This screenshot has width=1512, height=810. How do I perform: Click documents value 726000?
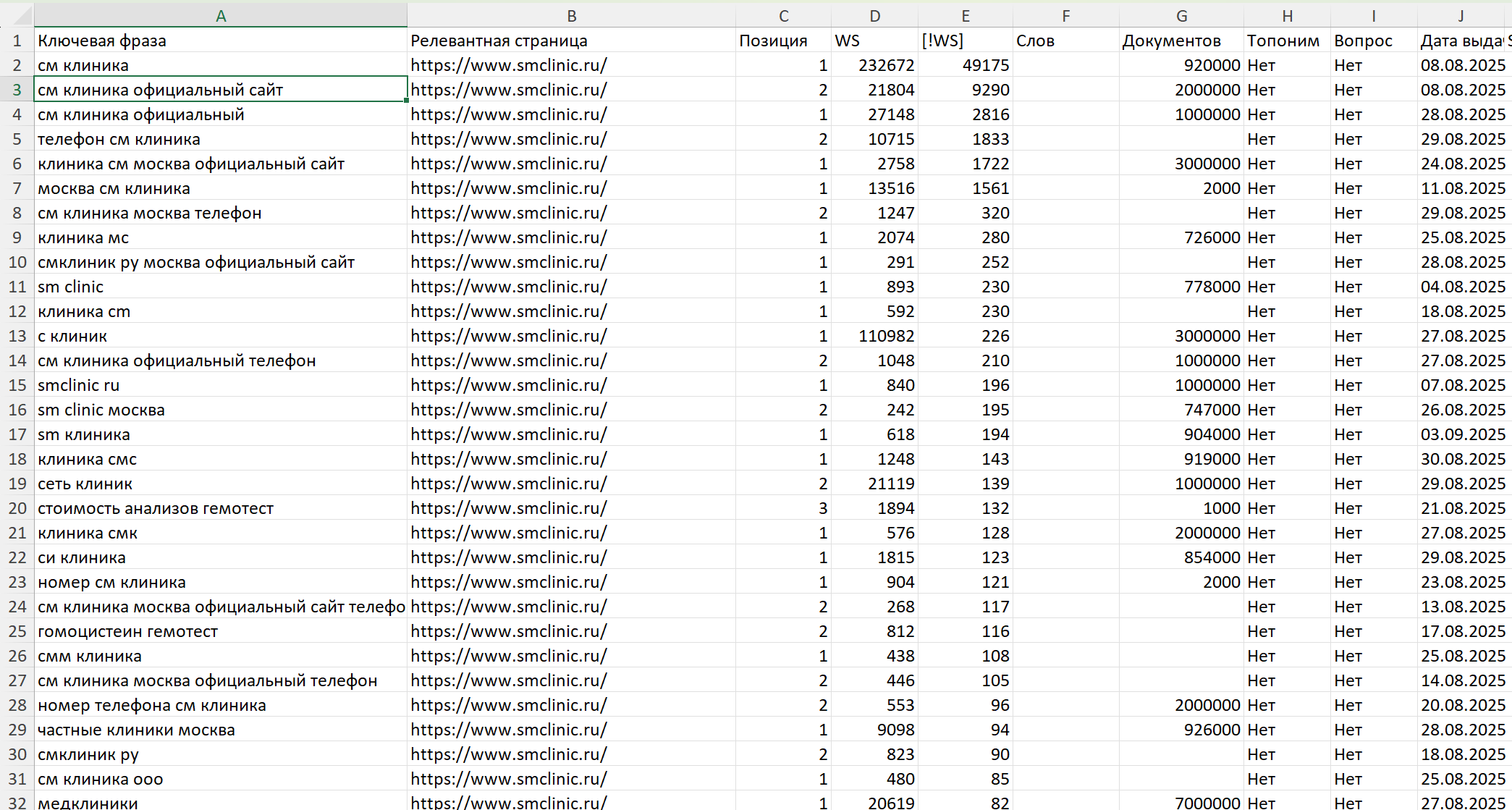tap(1181, 237)
